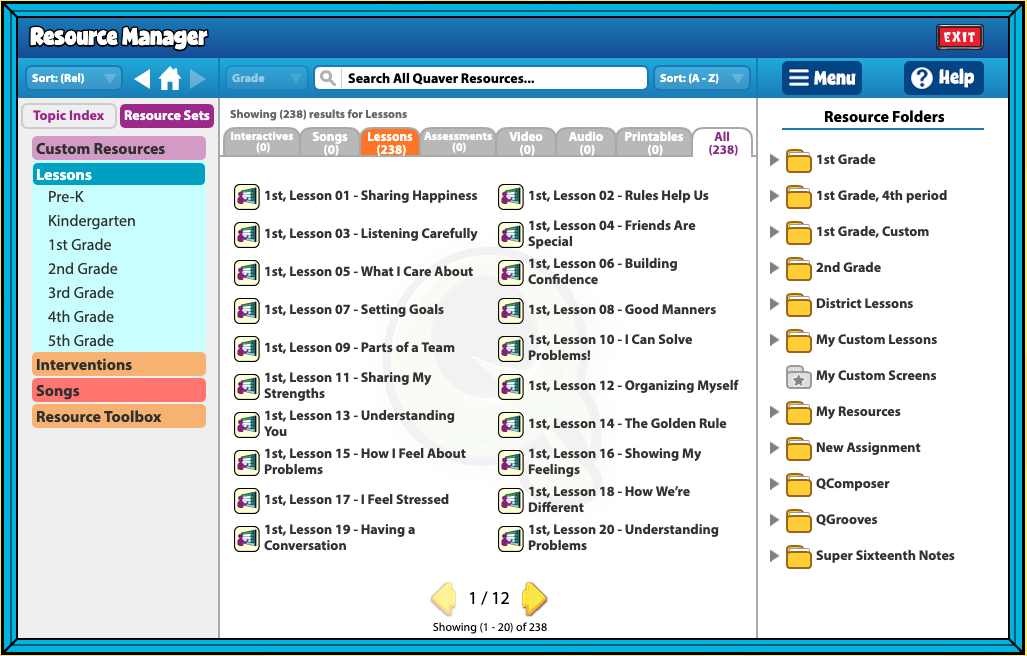
Task: Switch to the Assessments tab
Action: [458, 142]
